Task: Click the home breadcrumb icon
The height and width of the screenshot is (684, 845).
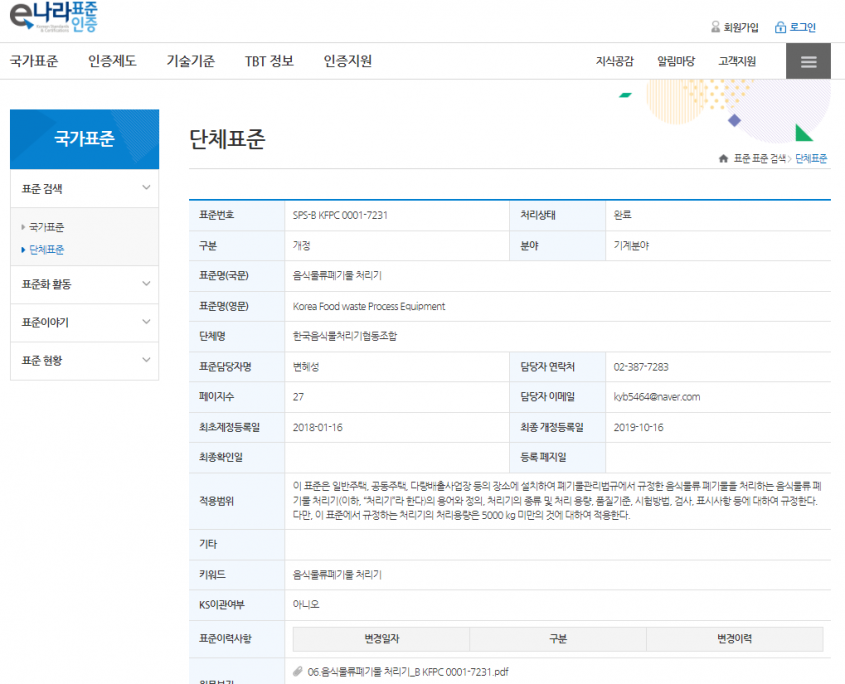Action: [x=723, y=159]
